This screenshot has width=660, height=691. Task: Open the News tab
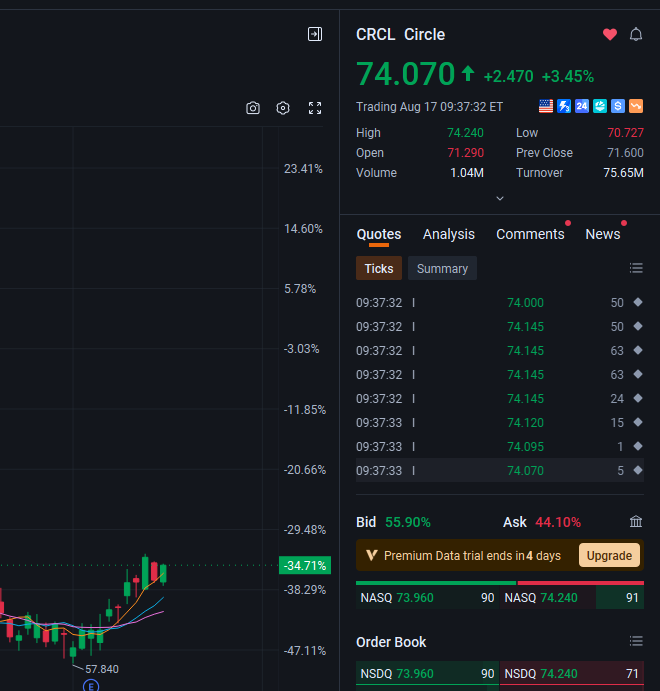coord(603,234)
